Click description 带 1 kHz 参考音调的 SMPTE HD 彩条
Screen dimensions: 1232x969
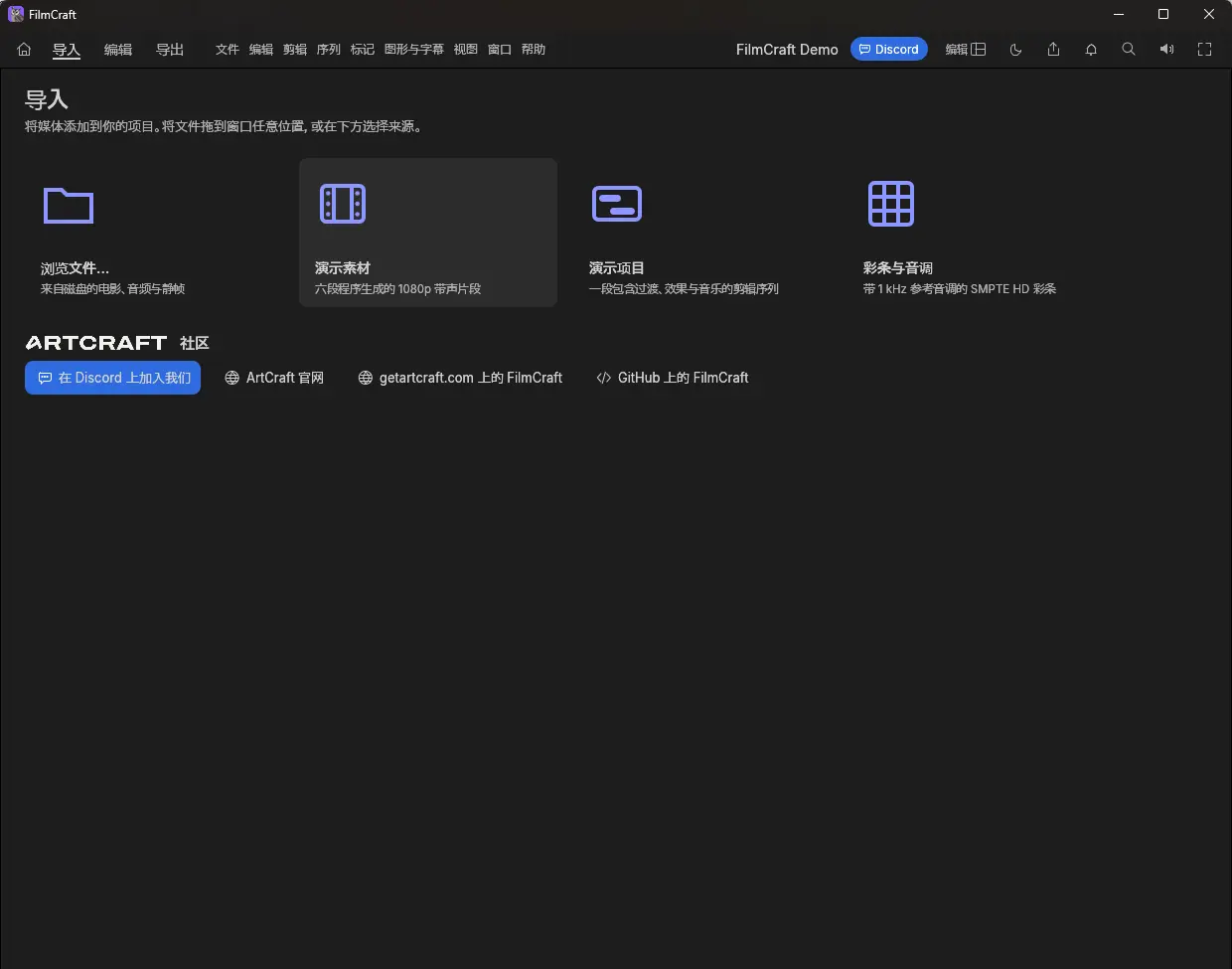(960, 289)
